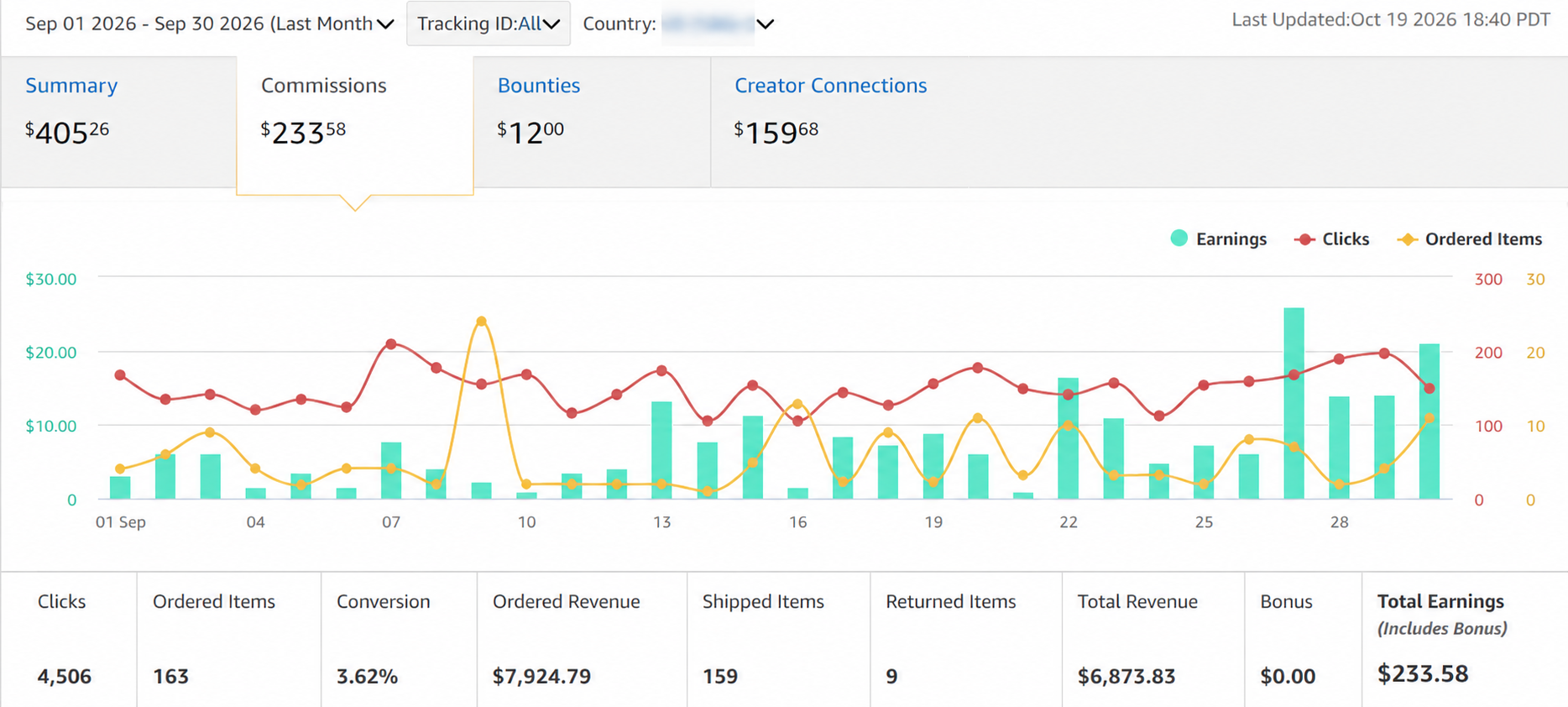The image size is (1568, 707).
Task: Click the Shipped Items value 159
Action: tap(720, 677)
